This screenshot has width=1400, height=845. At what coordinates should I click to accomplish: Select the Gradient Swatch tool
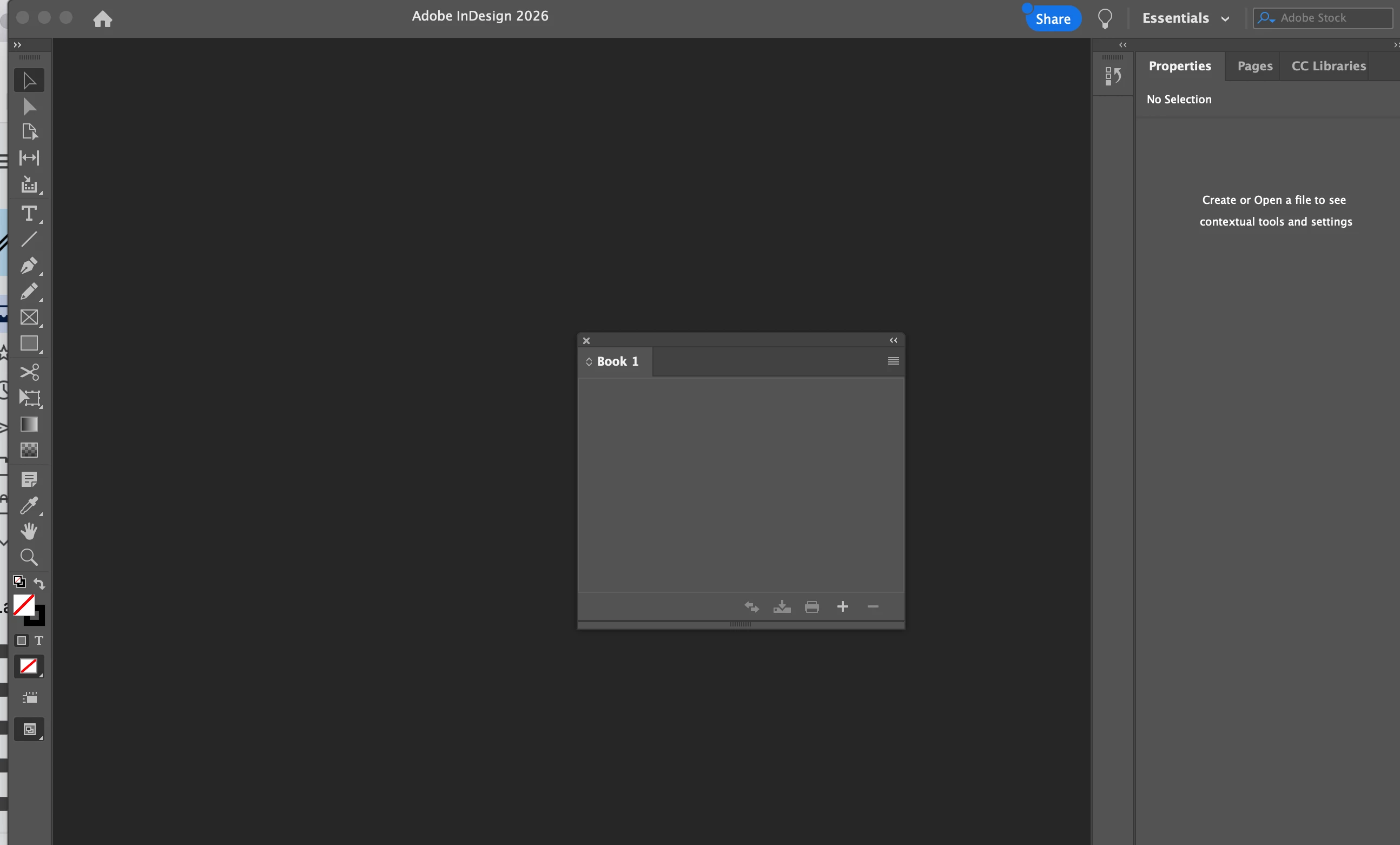29,424
